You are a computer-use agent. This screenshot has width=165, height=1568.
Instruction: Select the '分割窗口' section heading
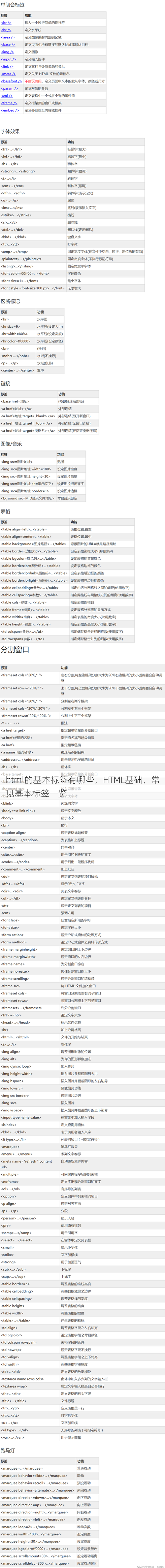pyautogui.click(x=15, y=650)
